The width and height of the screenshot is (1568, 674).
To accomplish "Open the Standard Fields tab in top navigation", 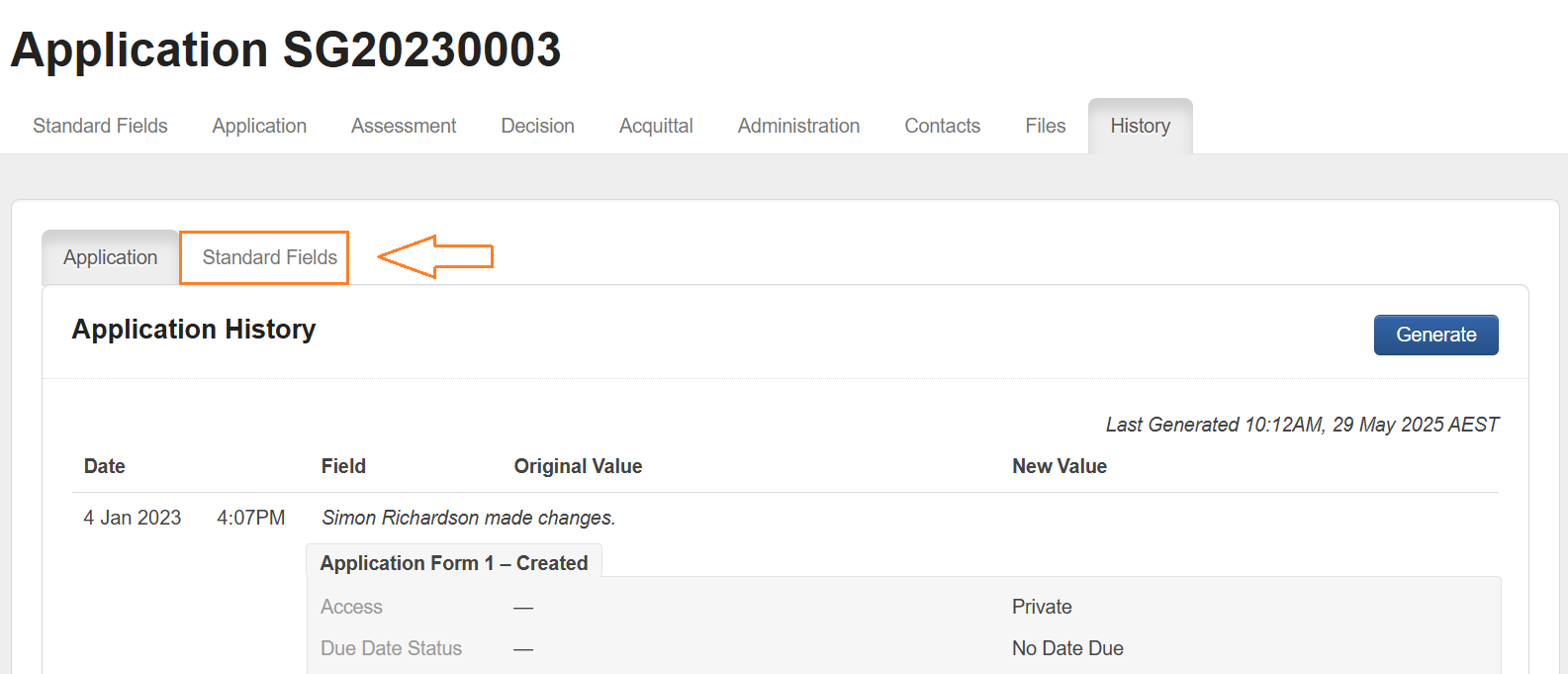I will click(x=100, y=126).
